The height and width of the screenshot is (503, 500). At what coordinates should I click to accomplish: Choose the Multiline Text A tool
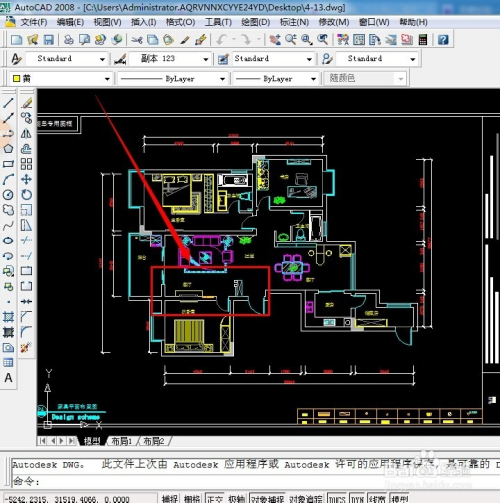pos(8,378)
